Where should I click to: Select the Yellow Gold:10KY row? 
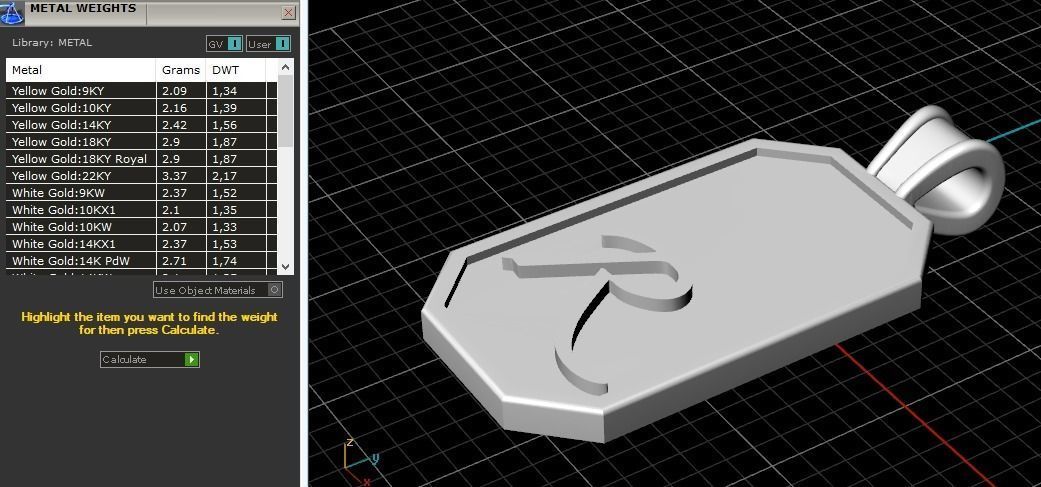pos(141,107)
